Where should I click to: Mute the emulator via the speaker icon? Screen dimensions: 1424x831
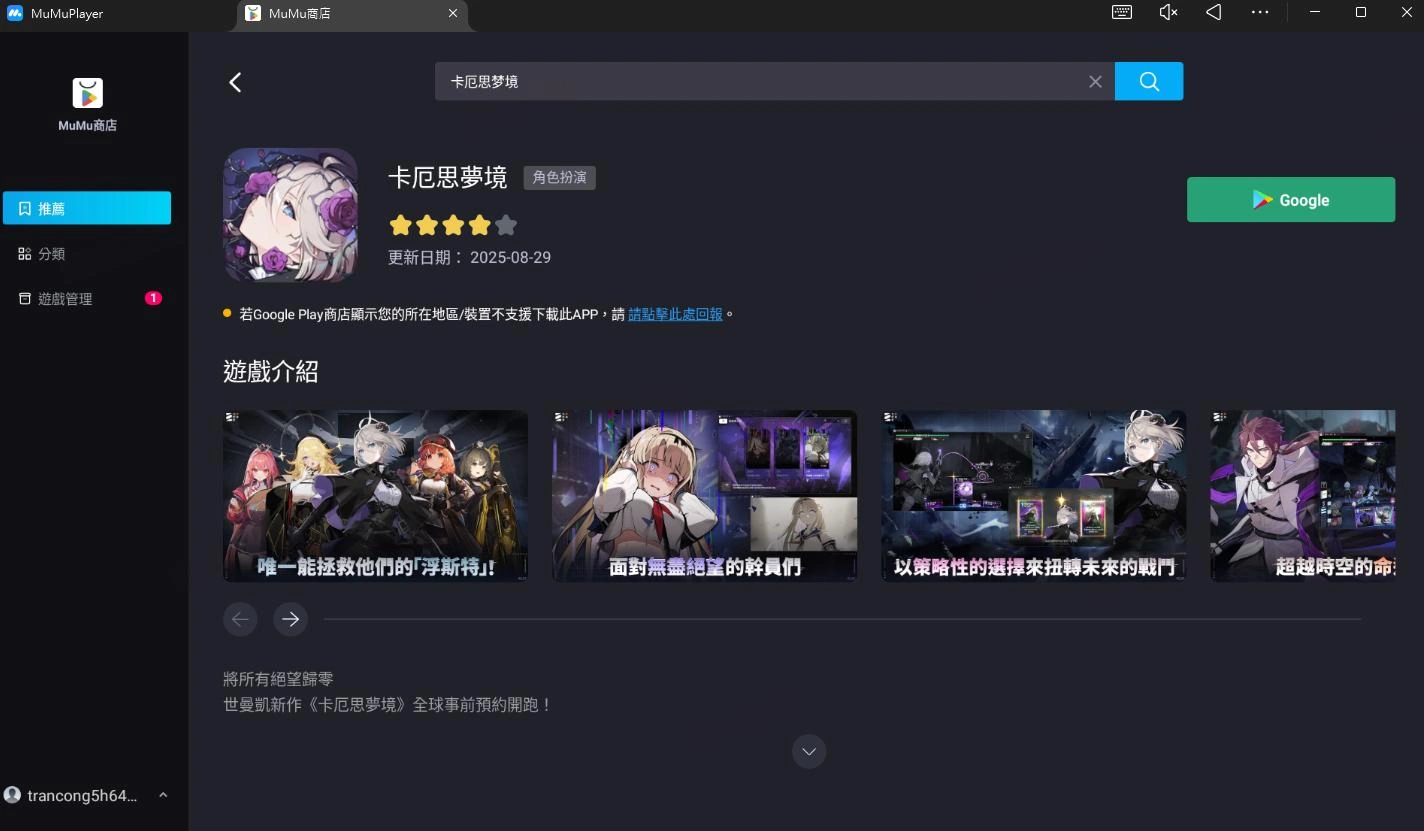pos(1167,12)
